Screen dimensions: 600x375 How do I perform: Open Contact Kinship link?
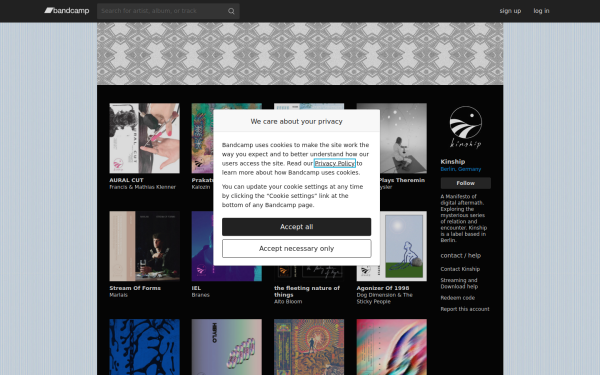pos(460,269)
